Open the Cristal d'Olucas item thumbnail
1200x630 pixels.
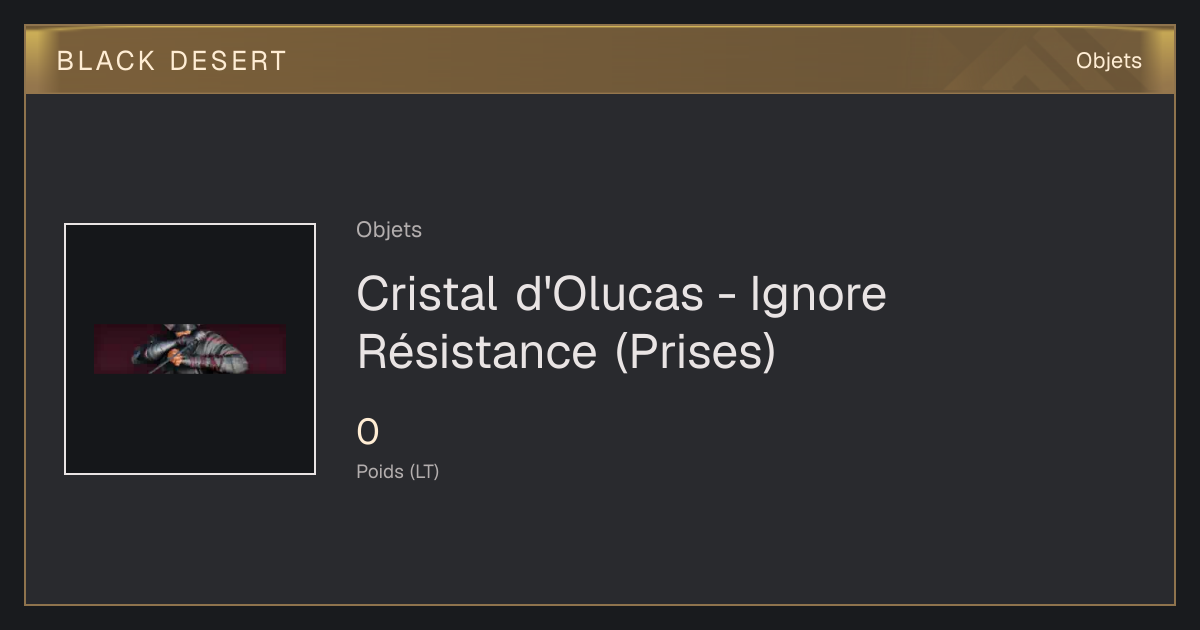pos(190,349)
